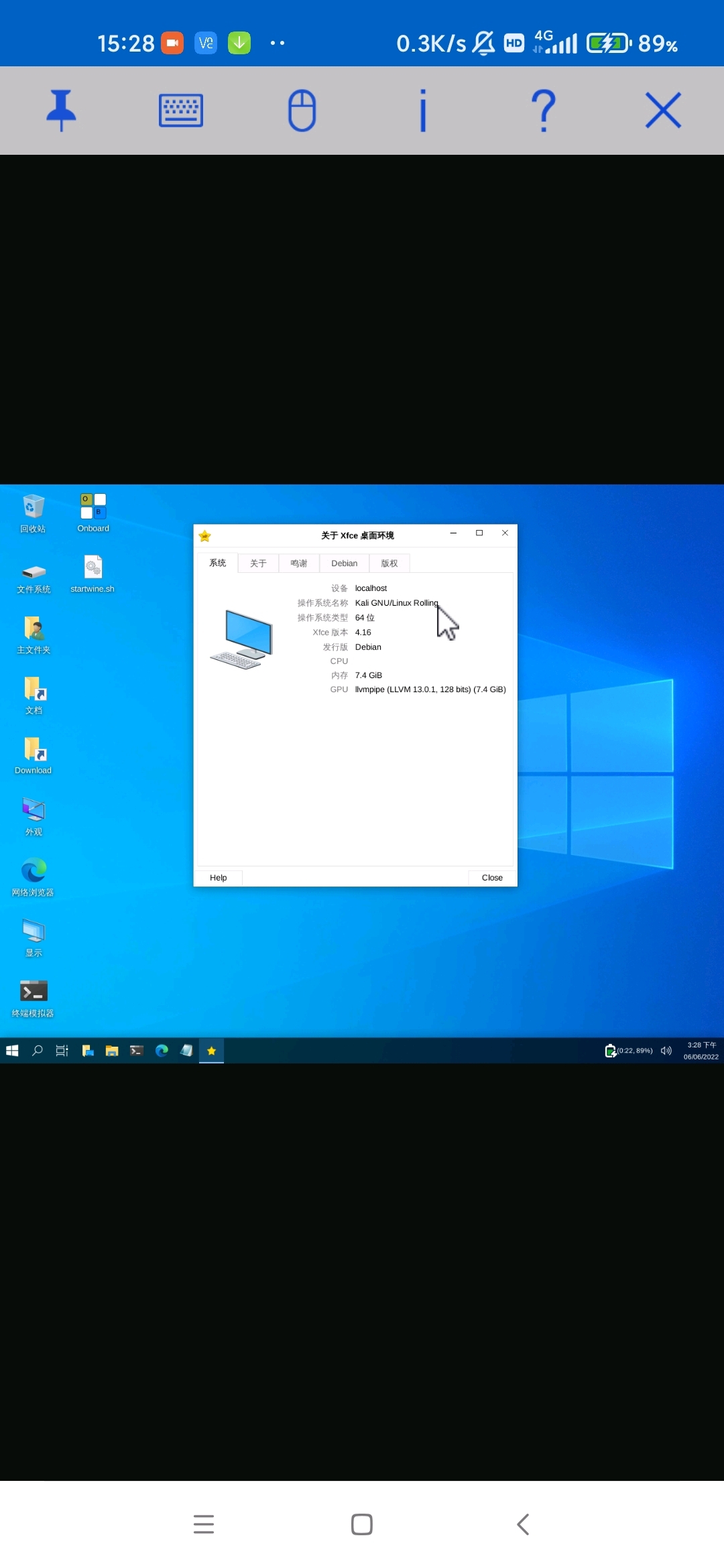Switch to the 系统 tab
The height and width of the screenshot is (1568, 724).
[217, 563]
